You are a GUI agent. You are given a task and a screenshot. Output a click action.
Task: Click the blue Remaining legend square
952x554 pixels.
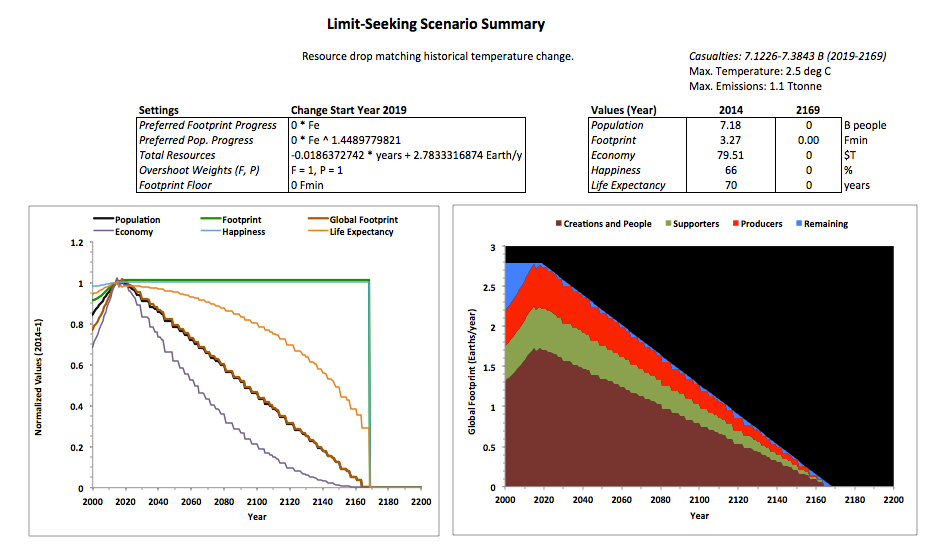point(799,224)
